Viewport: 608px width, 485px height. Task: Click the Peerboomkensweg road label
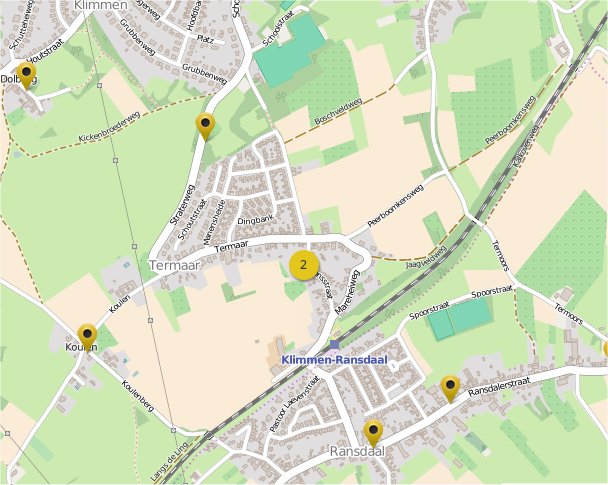pos(395,205)
